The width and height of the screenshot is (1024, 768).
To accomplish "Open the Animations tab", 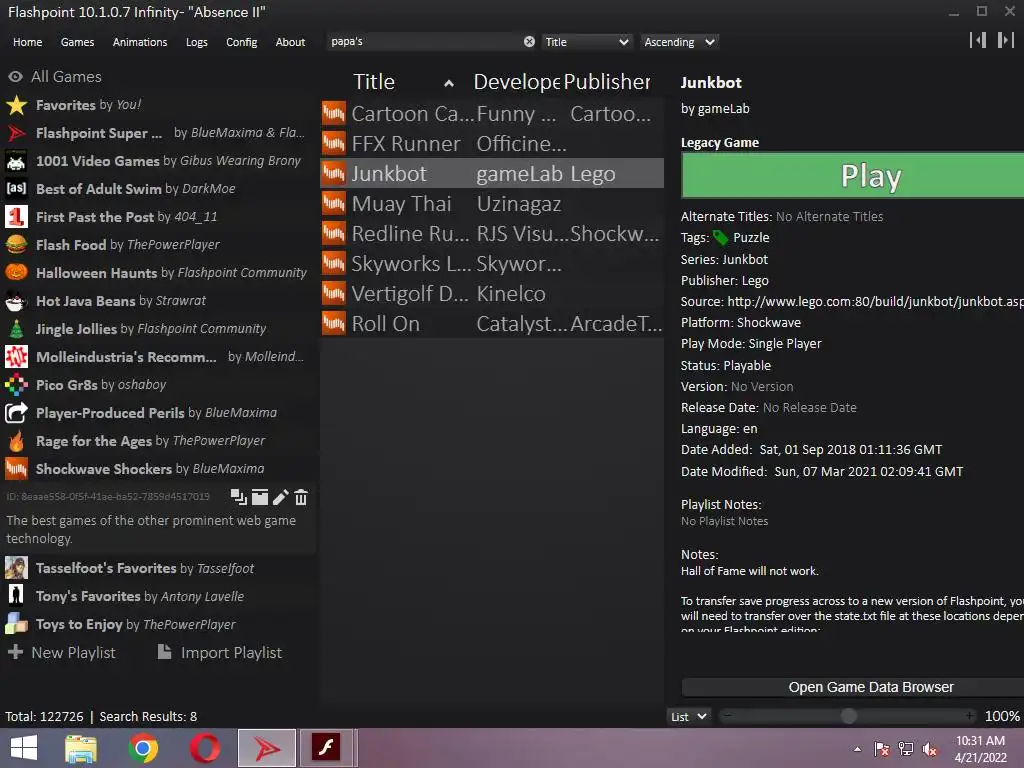I will coord(140,42).
